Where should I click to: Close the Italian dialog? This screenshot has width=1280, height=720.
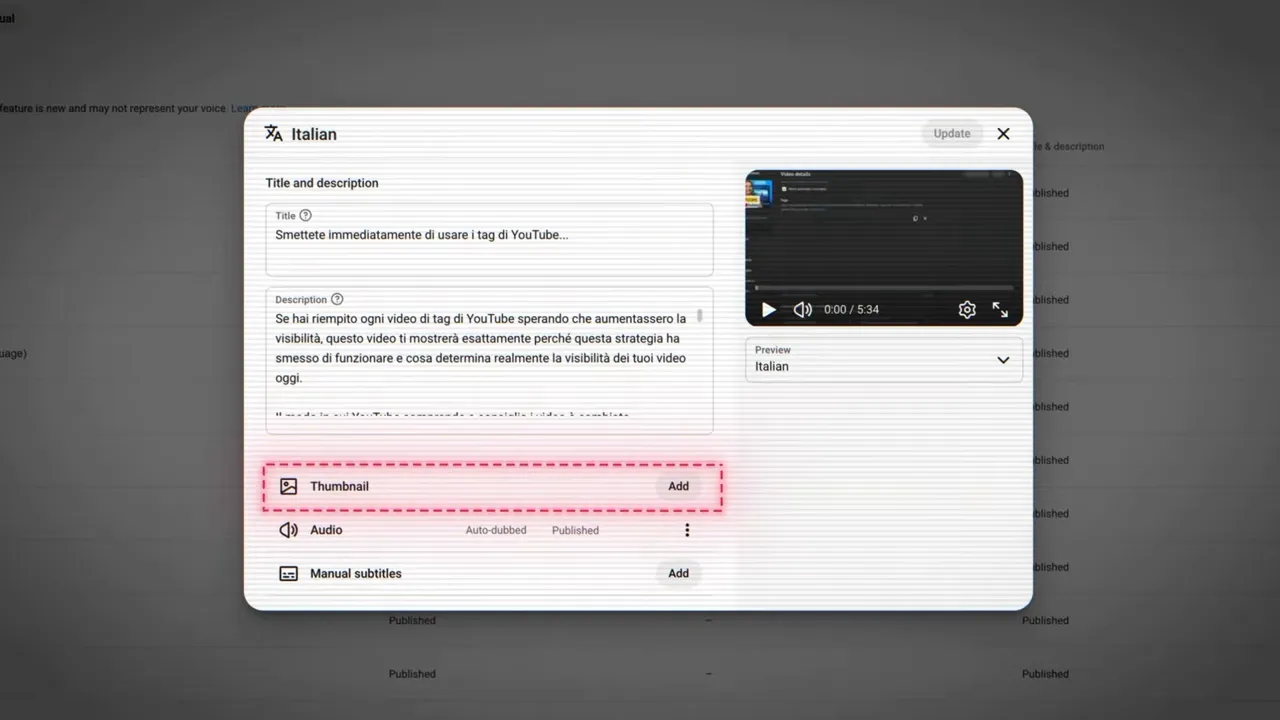(x=1003, y=133)
